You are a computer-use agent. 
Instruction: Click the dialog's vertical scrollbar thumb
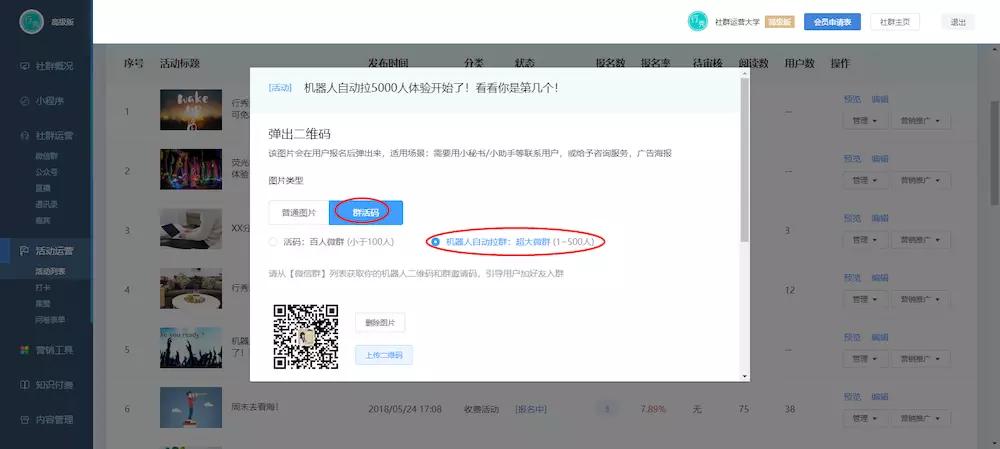click(744, 159)
